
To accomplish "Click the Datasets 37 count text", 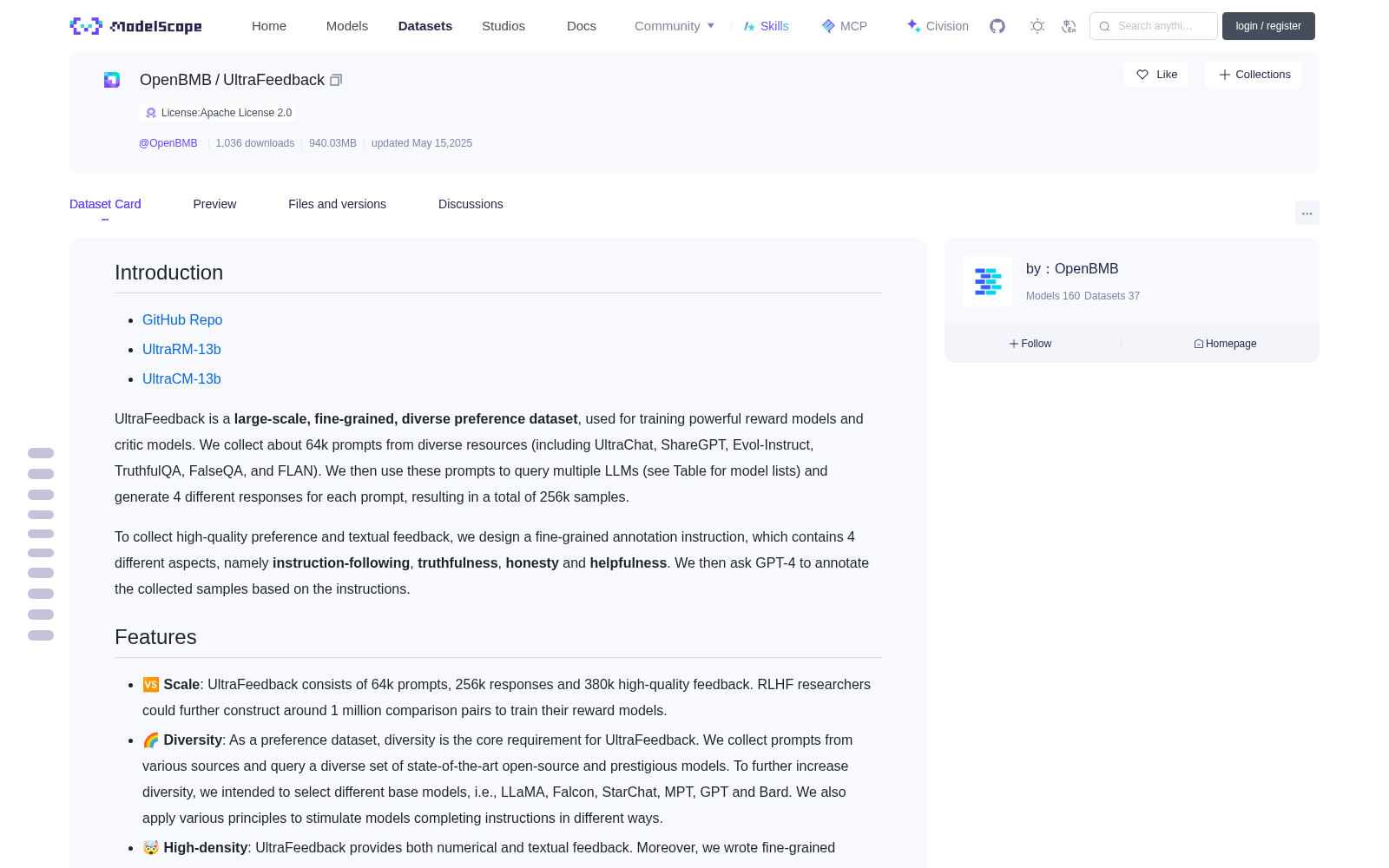I will click(1112, 296).
